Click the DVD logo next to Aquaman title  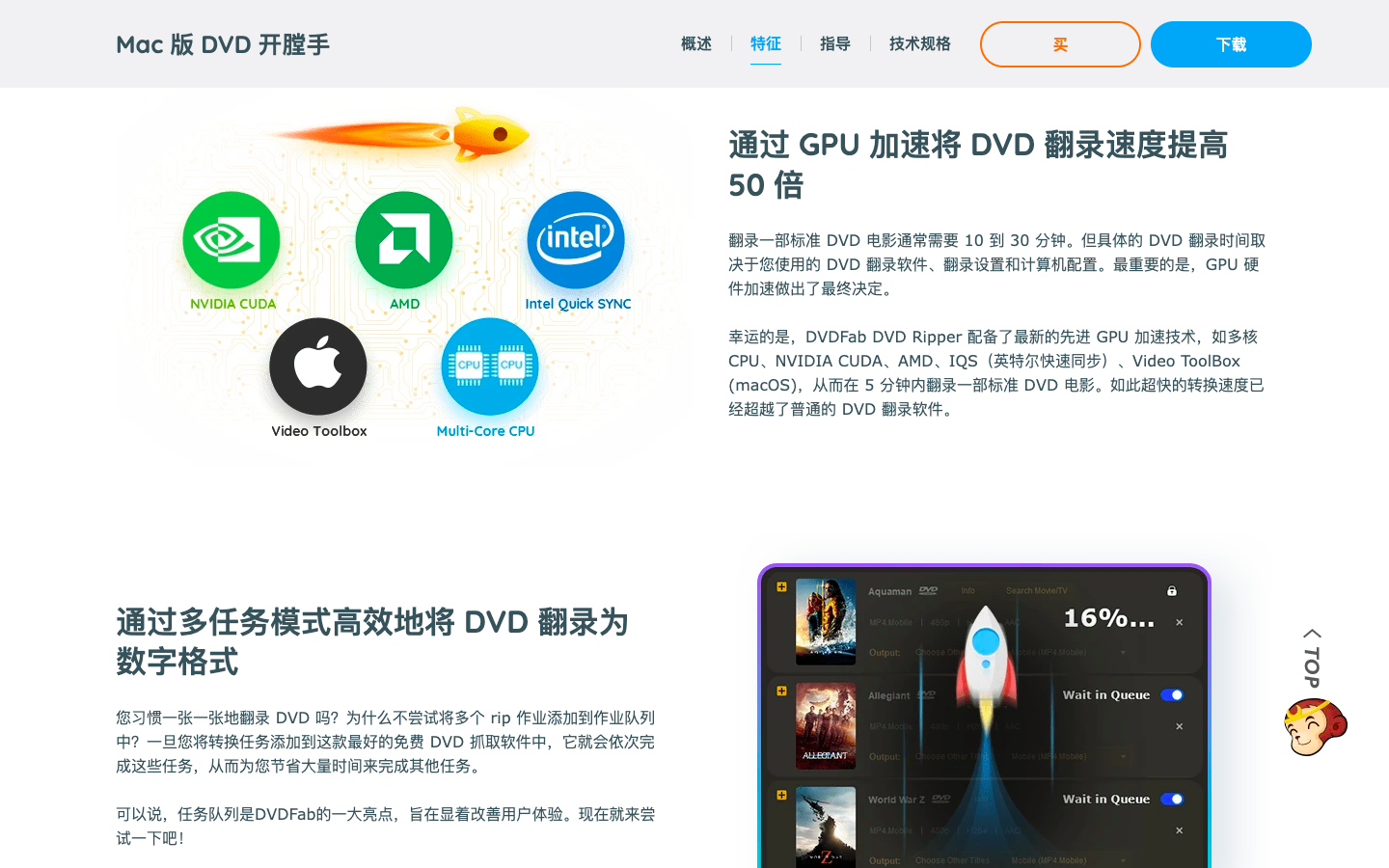click(929, 590)
